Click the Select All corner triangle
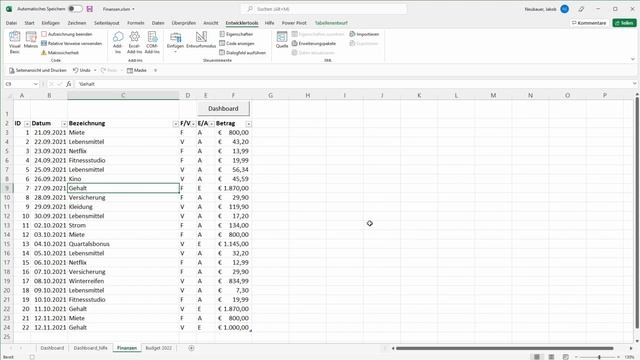Screen dimensions: 640x360 pyautogui.click(x=9, y=96)
